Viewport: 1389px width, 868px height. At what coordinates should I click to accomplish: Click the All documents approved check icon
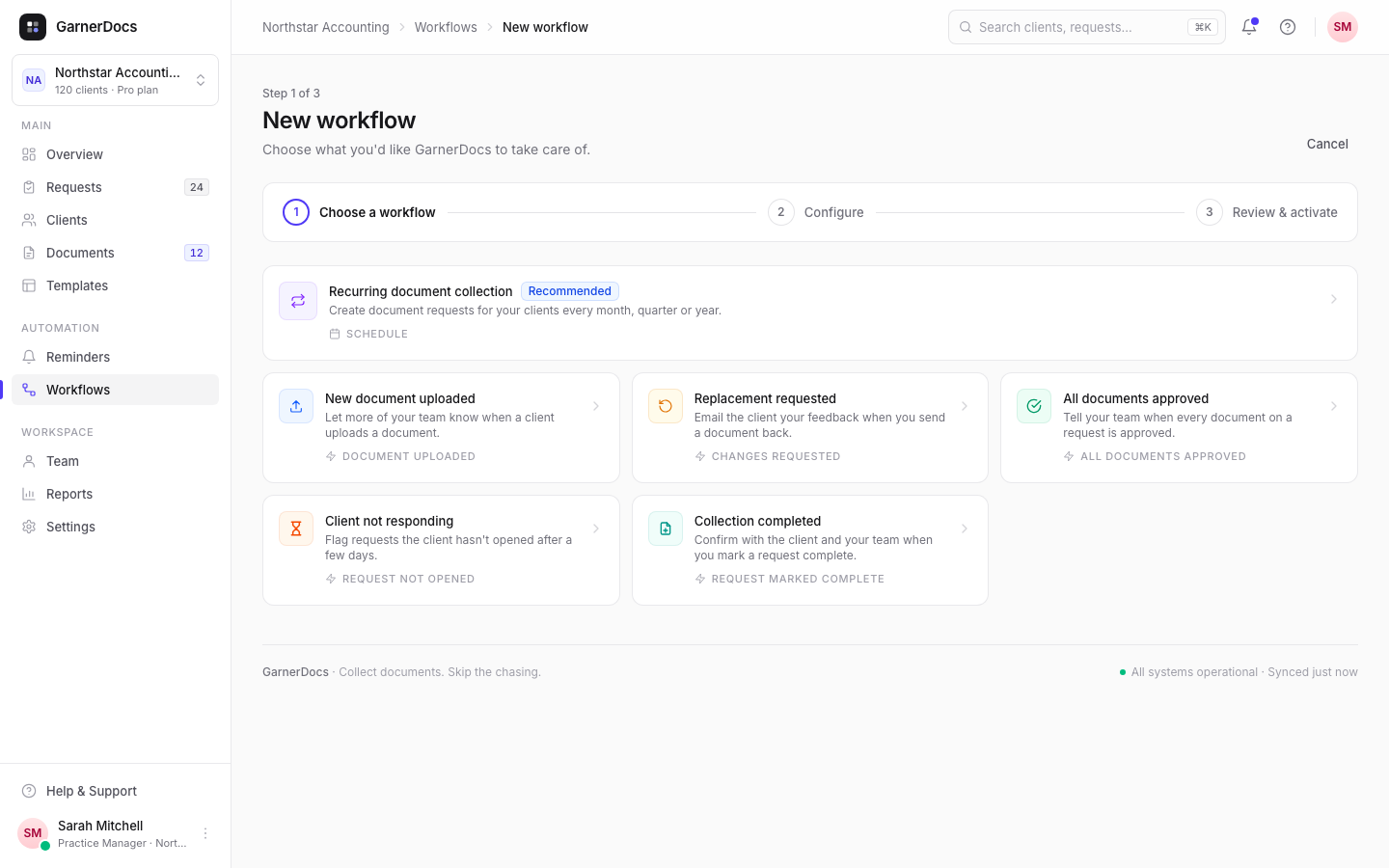click(x=1034, y=406)
